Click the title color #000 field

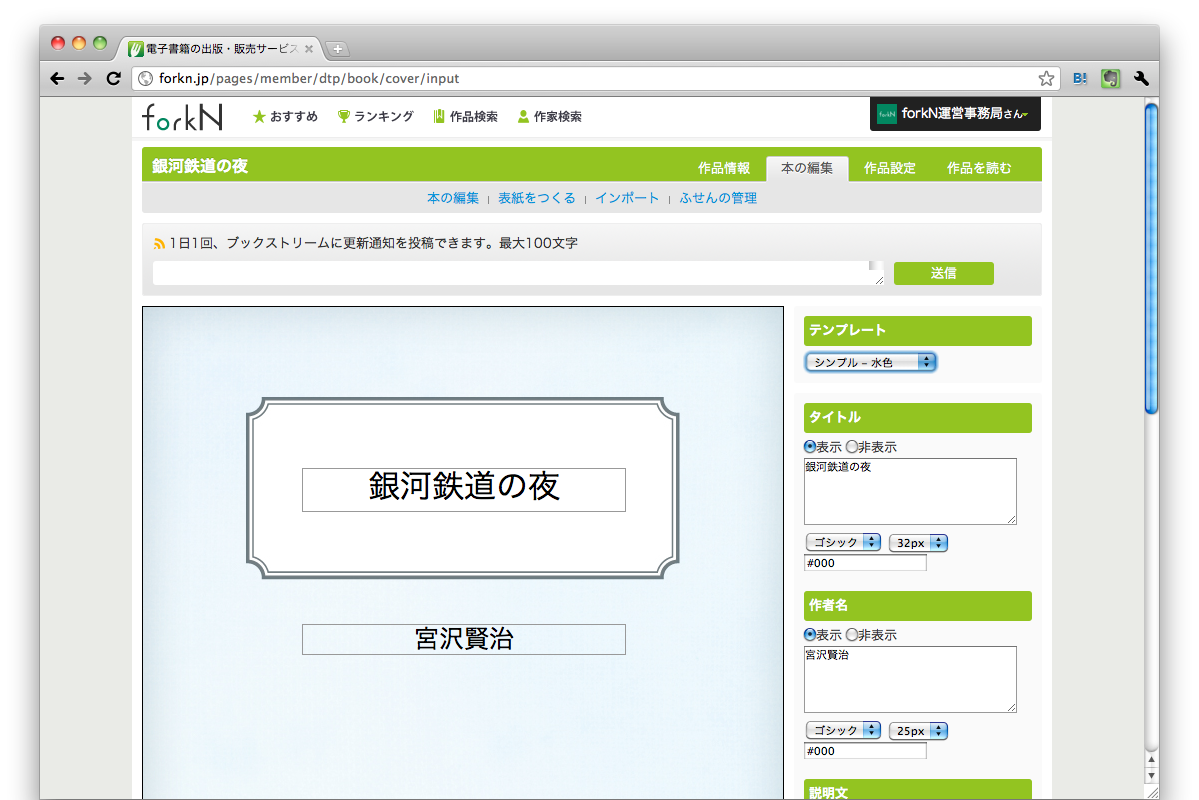[x=865, y=563]
